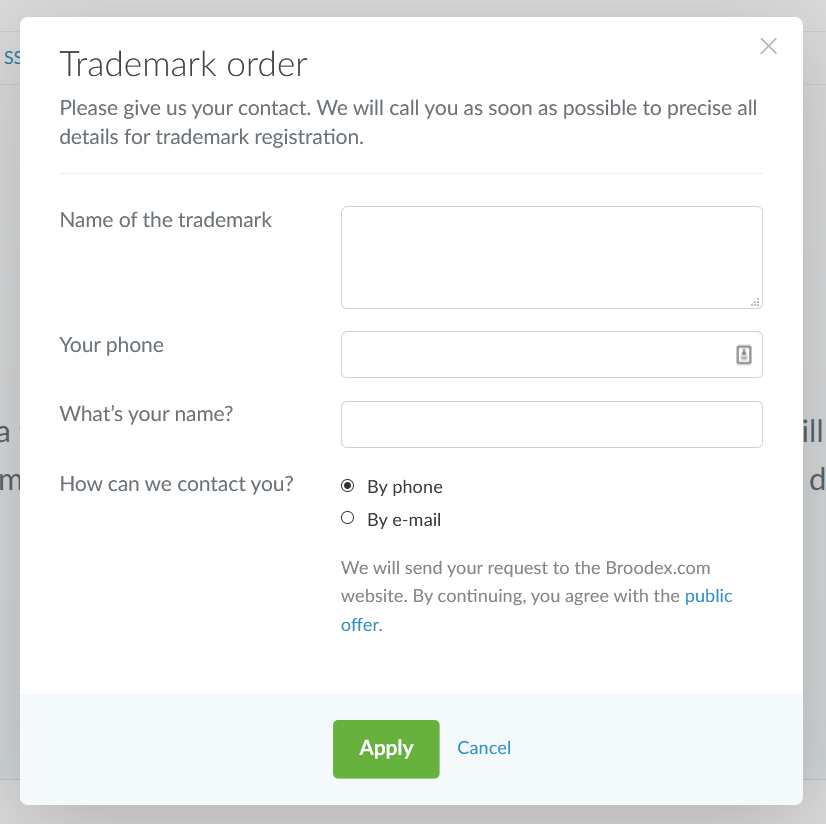Click the Broodex.com request notice text
826x824 pixels.
click(525, 568)
